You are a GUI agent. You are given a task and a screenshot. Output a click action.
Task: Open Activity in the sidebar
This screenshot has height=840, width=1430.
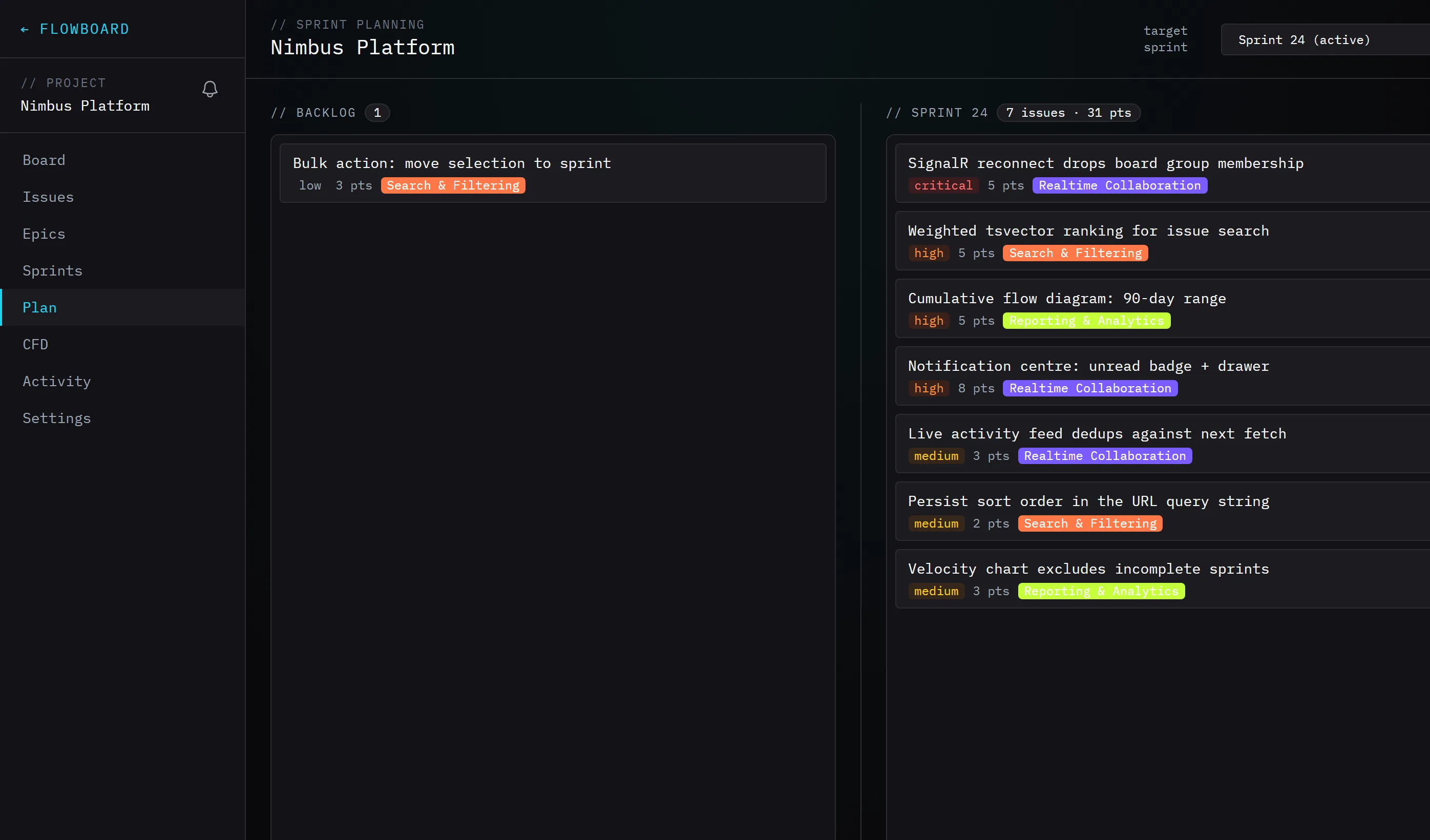(x=122, y=382)
